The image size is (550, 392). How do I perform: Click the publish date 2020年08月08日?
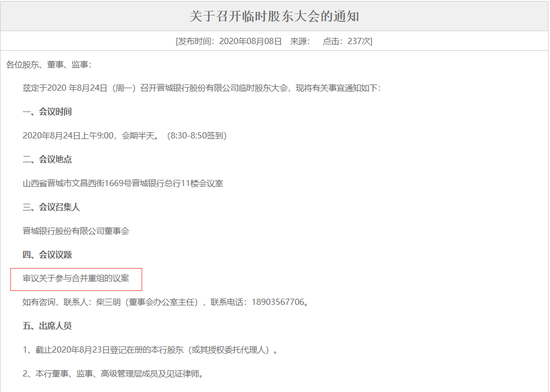tap(250, 41)
